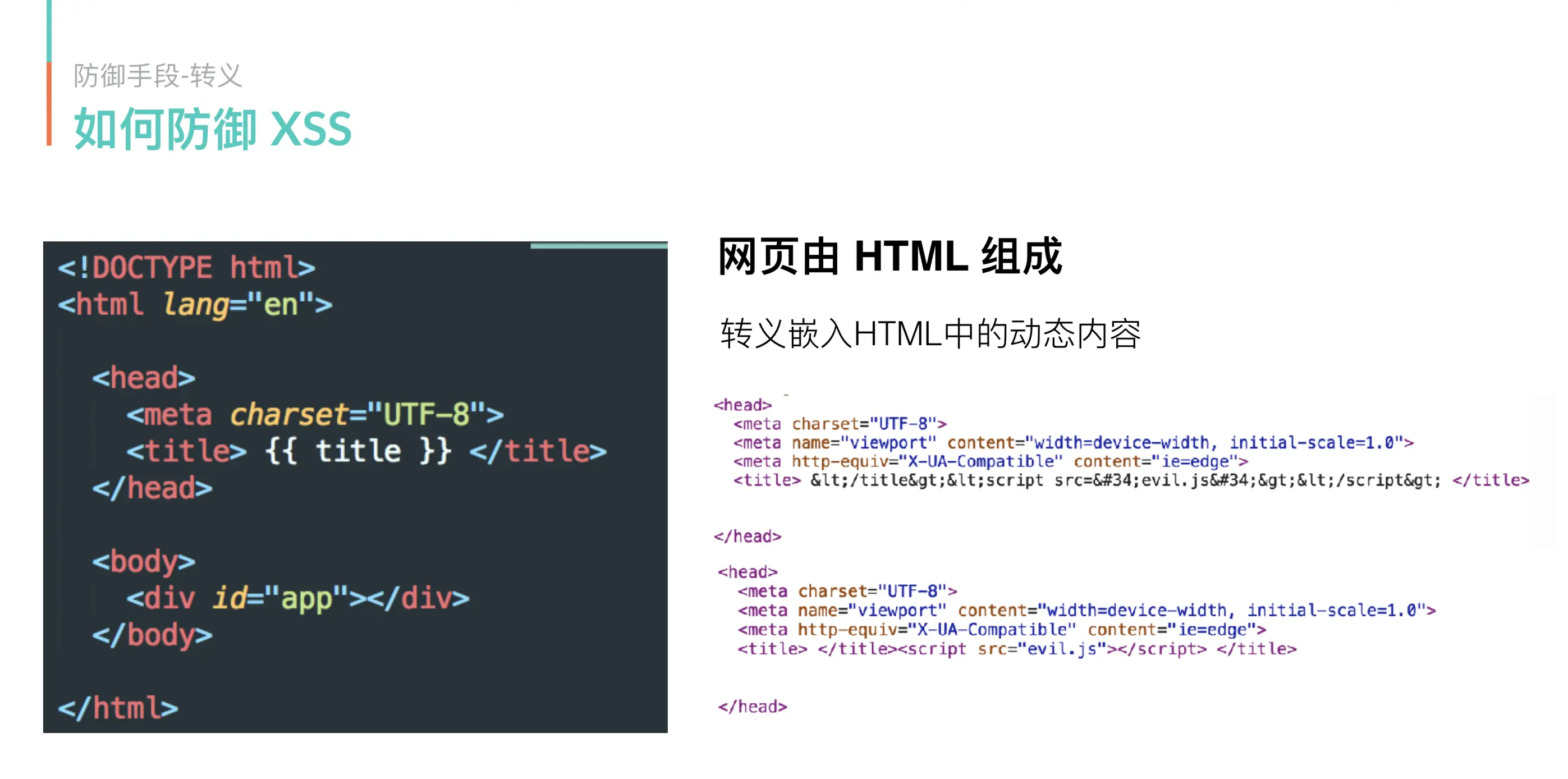This screenshot has height=779, width=1568.
Task: Click the orange accent bar beside the title
Action: point(49,103)
